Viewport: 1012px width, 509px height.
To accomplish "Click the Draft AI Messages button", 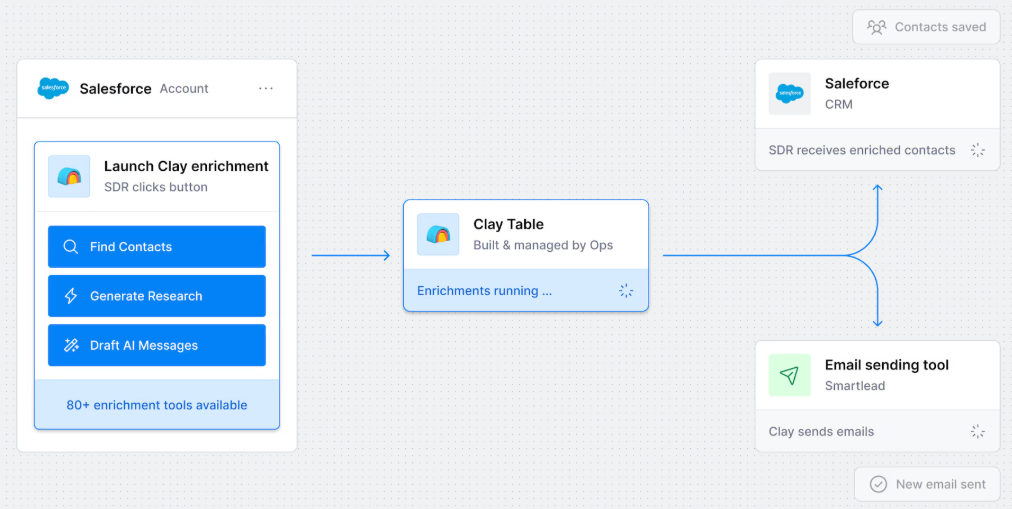I will (x=157, y=345).
